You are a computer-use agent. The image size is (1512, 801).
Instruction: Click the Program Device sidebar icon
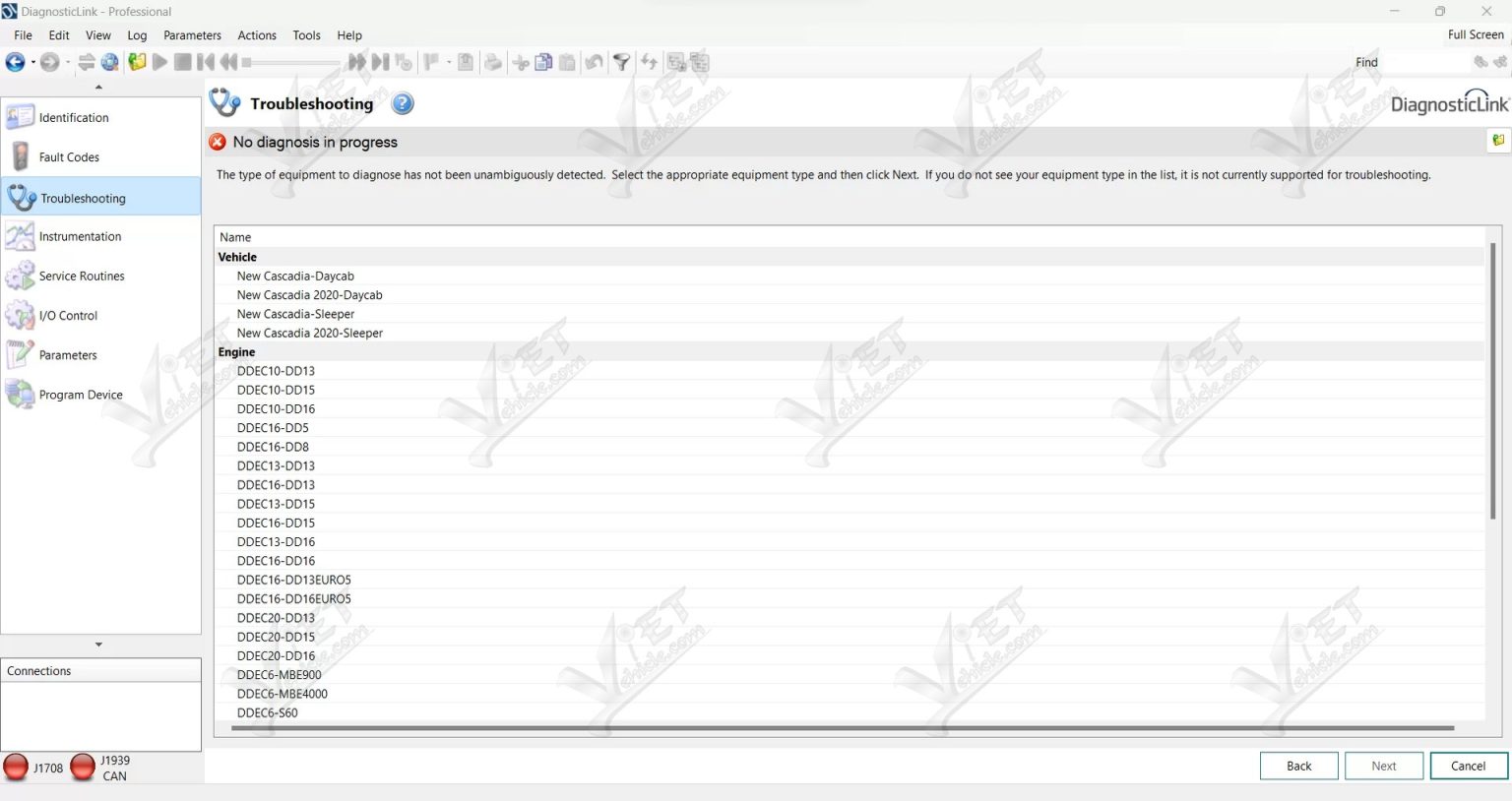tap(20, 394)
